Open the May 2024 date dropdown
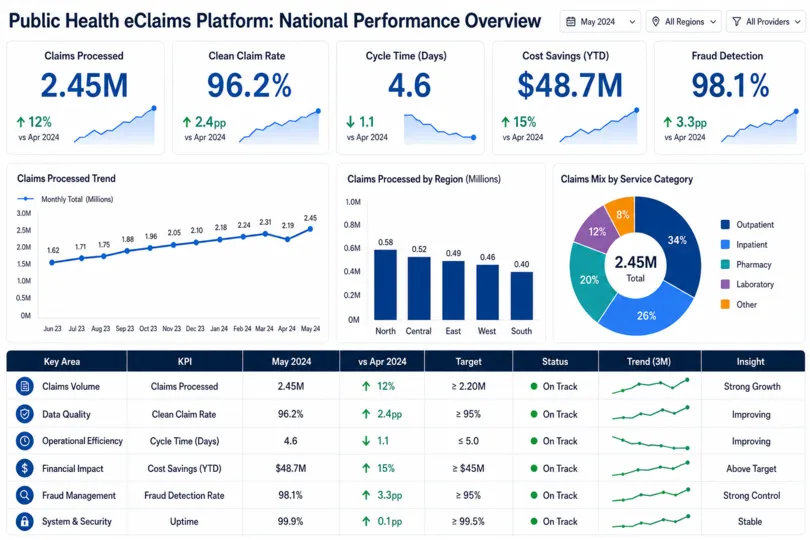810x540 pixels. 600,22
